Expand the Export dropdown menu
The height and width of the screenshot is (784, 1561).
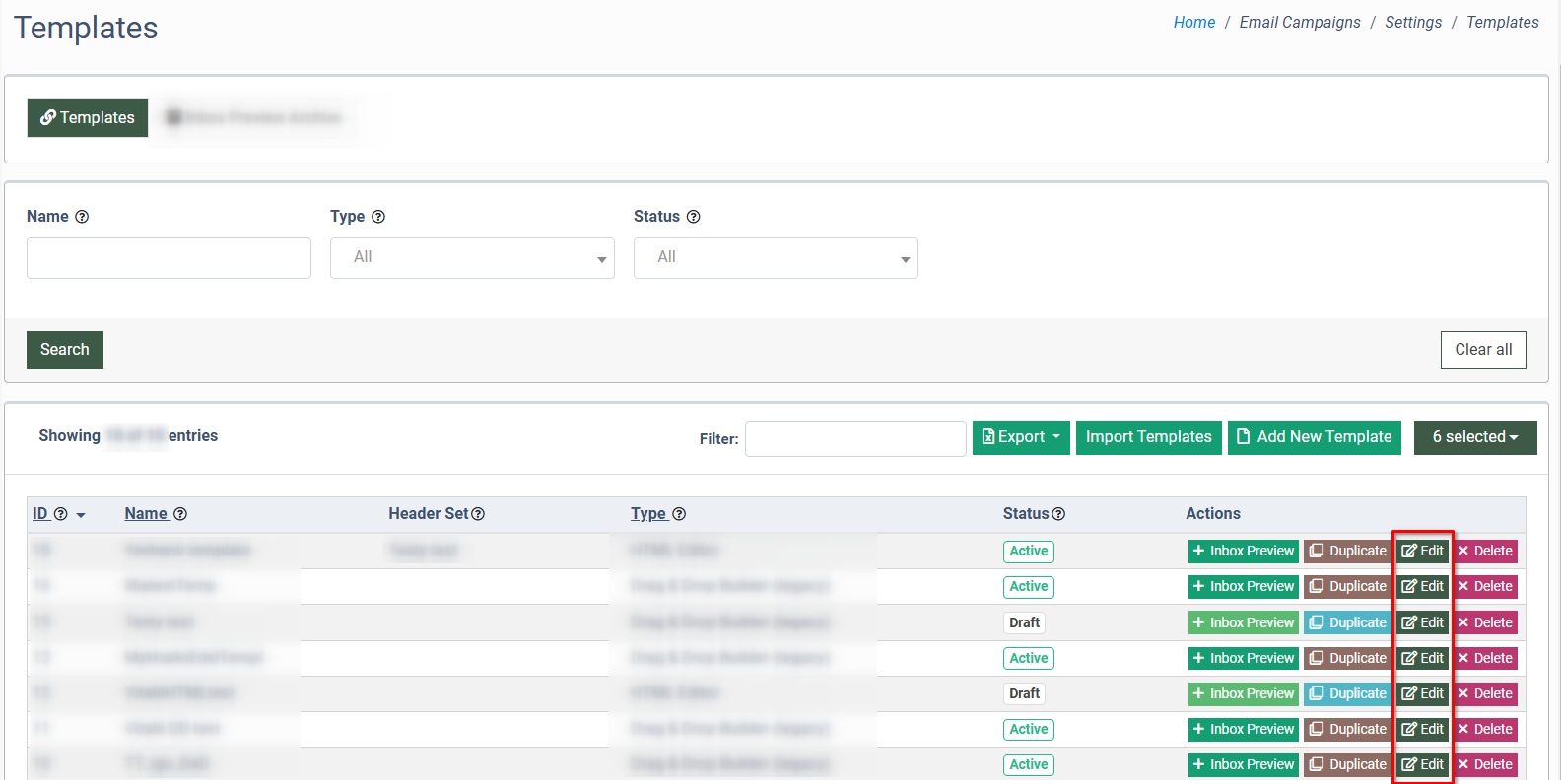click(1021, 437)
